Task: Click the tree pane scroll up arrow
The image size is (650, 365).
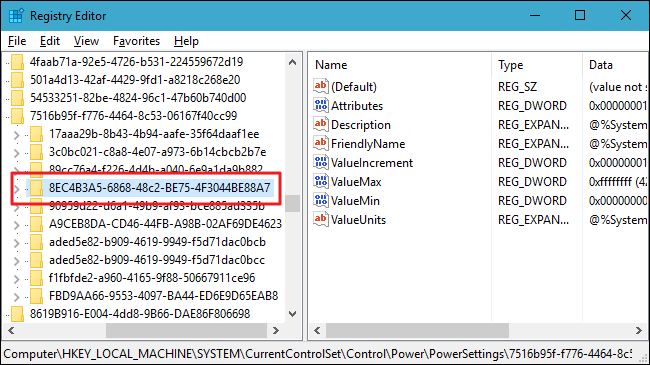Action: [293, 62]
